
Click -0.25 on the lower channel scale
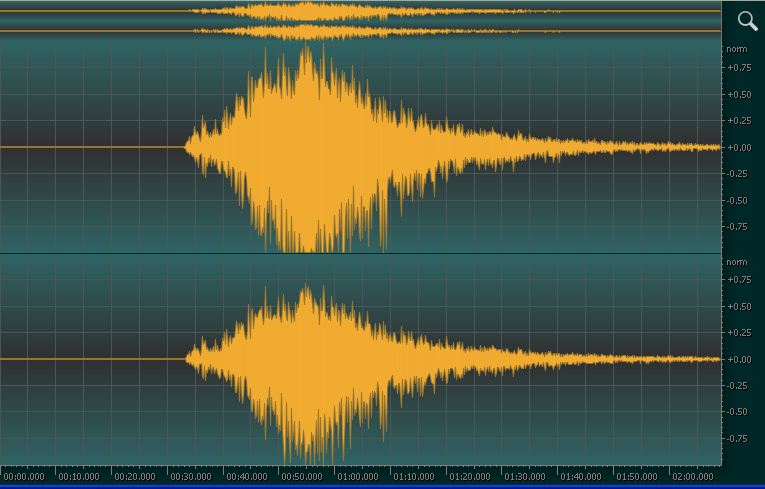737,386
